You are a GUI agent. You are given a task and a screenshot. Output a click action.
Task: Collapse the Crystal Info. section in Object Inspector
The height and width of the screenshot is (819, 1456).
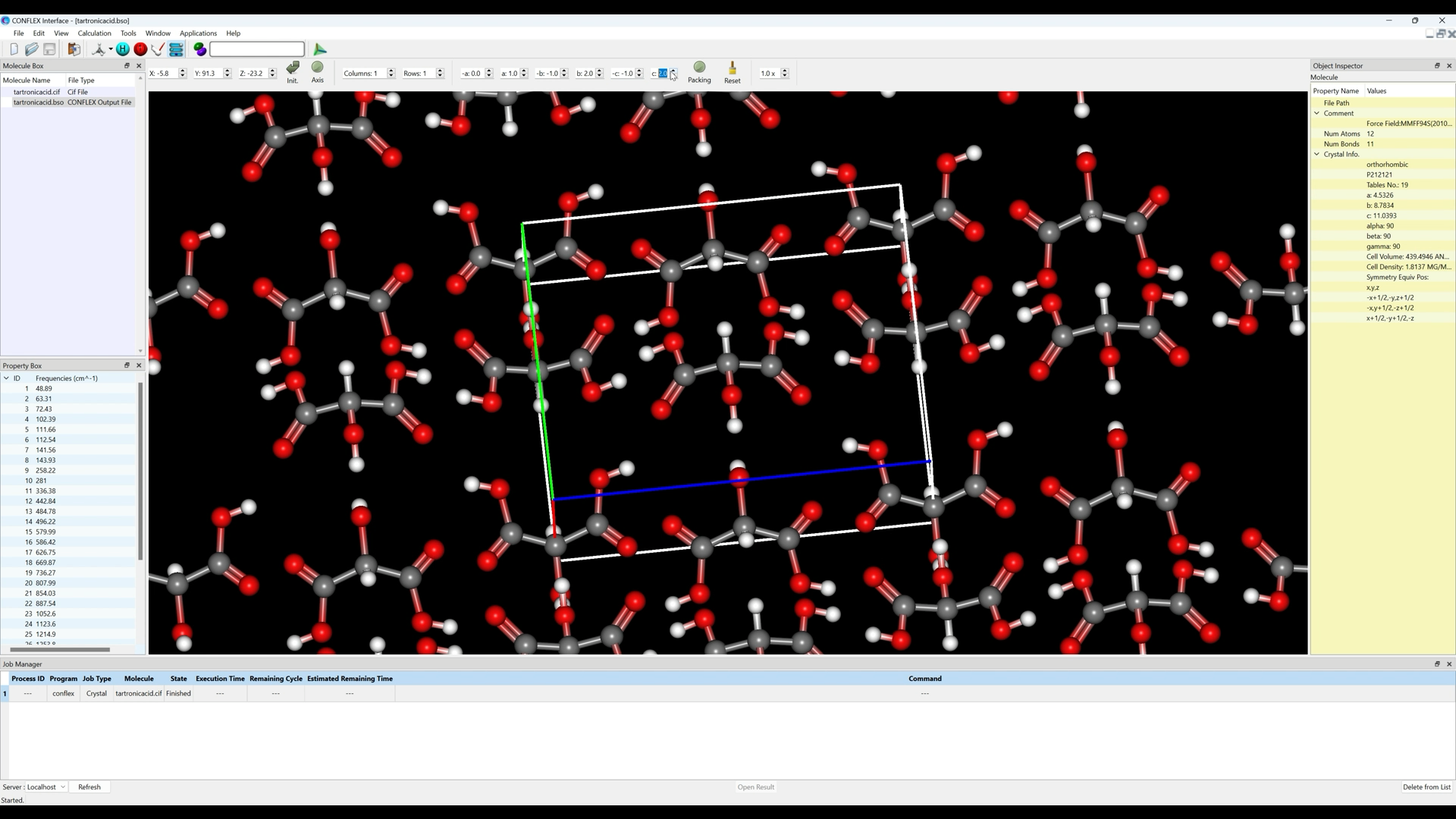coord(1317,154)
